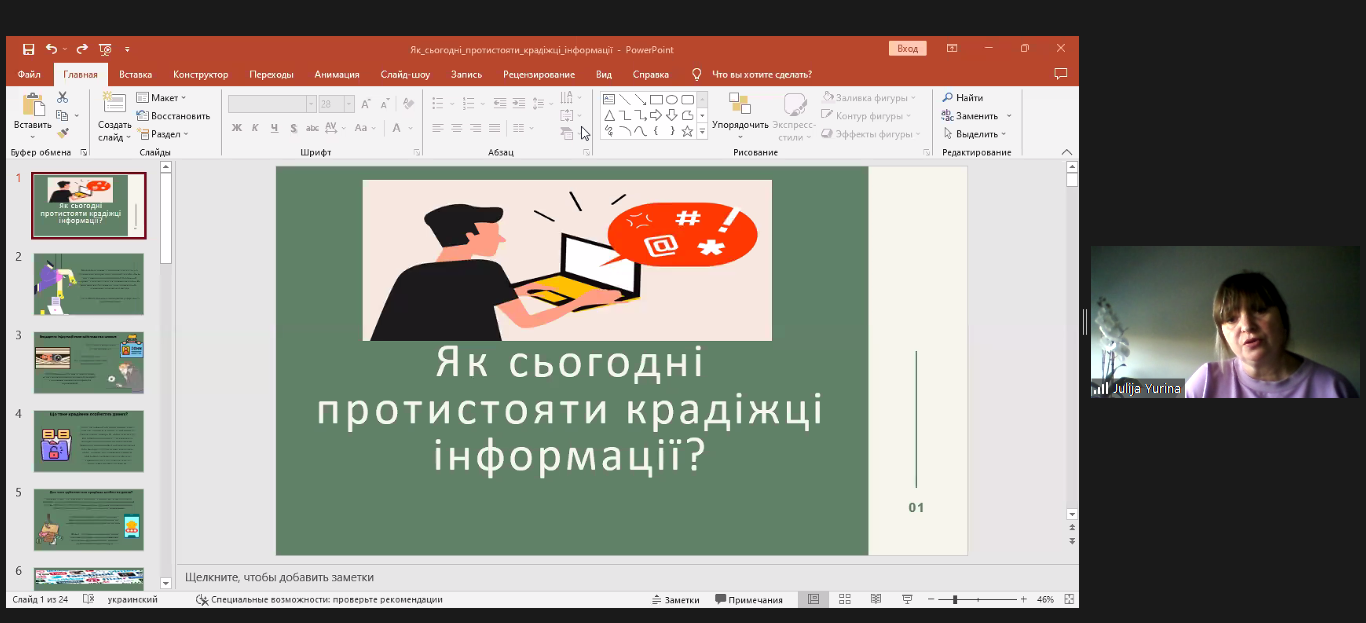Click Найти to search the presentation
1366x623 pixels.
pos(962,98)
